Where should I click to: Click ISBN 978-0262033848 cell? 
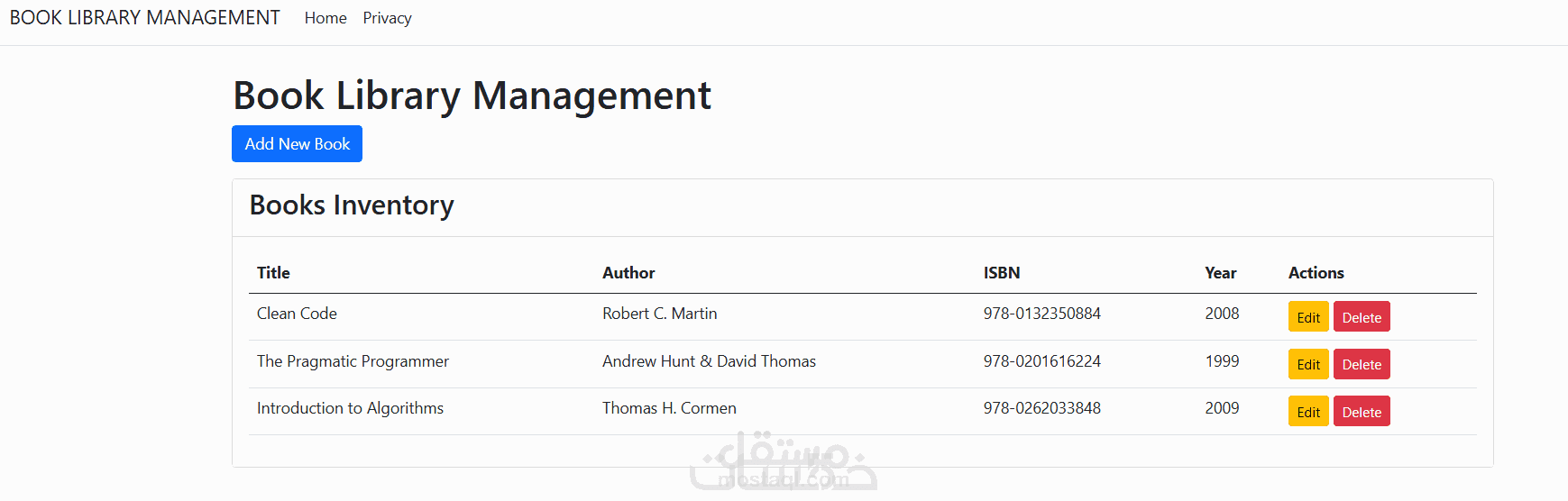pyautogui.click(x=1041, y=408)
